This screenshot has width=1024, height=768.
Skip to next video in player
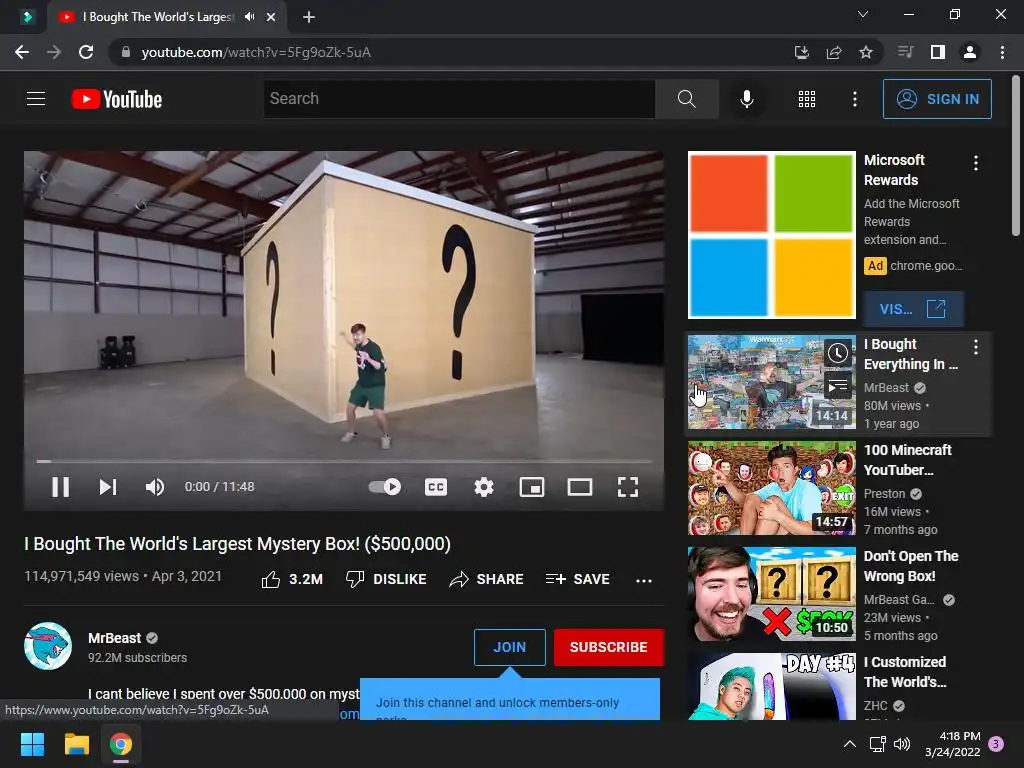(x=108, y=487)
